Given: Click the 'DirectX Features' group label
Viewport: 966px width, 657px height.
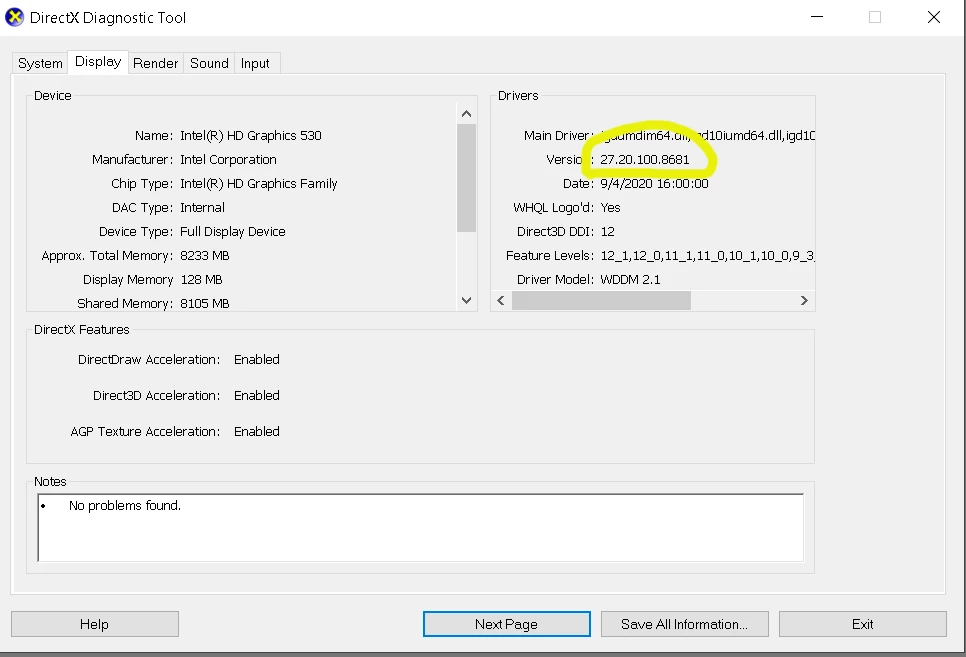Looking at the screenshot, I should 81,330.
